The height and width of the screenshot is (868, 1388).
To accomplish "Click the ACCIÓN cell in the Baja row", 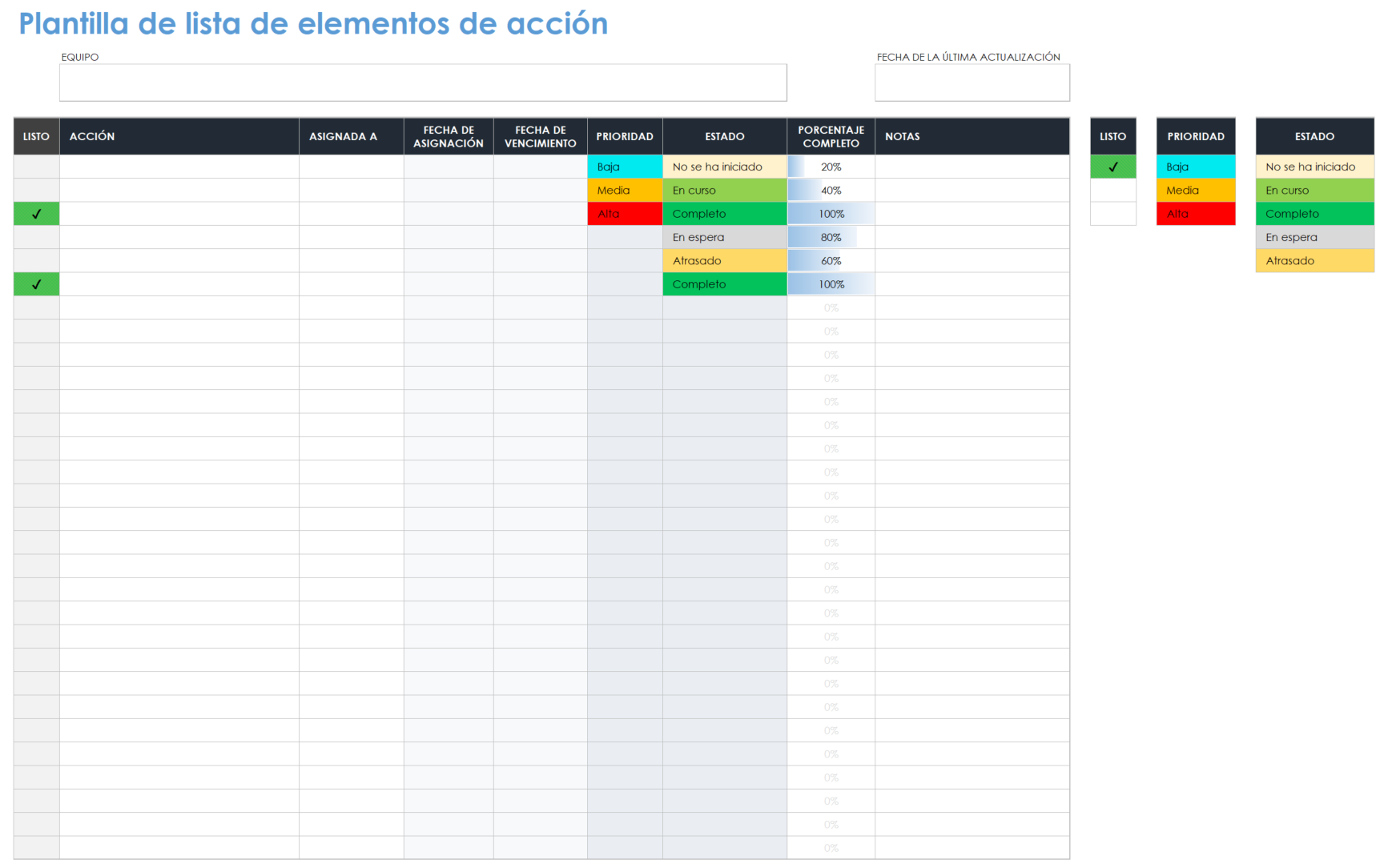I will 179,167.
